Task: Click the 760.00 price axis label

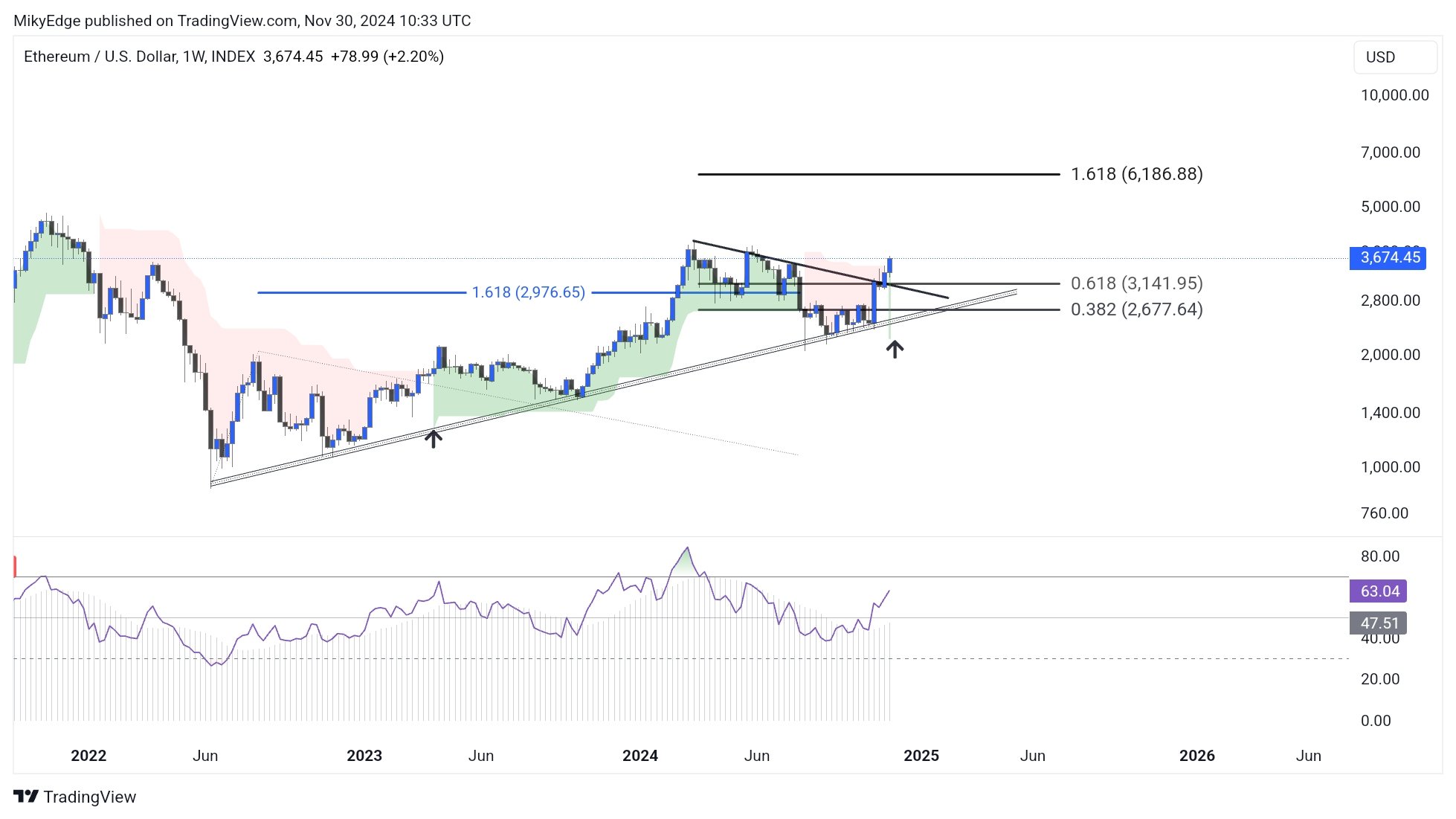Action: coord(1384,513)
